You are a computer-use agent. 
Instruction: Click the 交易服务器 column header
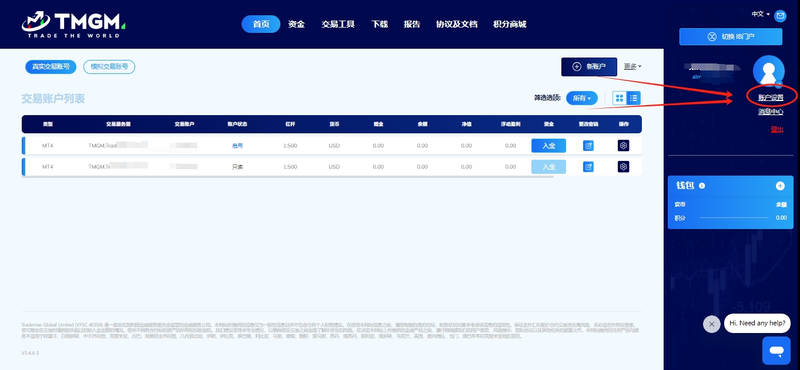[x=118, y=125]
